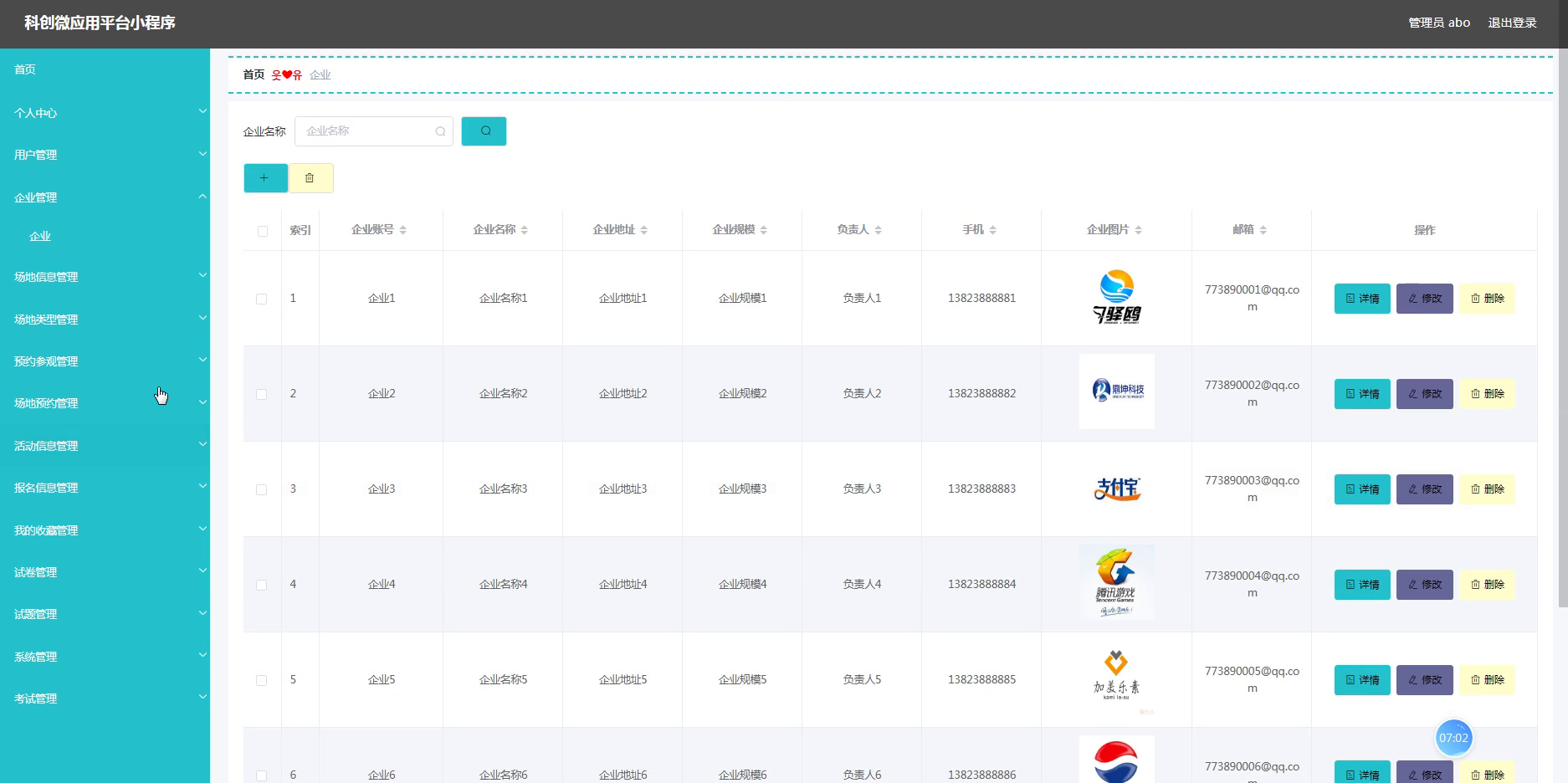Screen dimensions: 1568x783
Task: Open the 企业4 Tencent Games logo
Action: point(1117,582)
